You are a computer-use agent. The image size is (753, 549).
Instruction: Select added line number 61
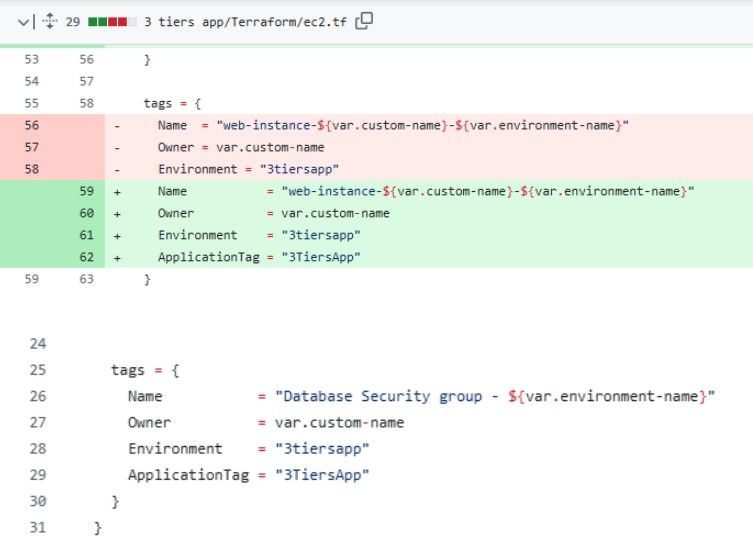click(85, 235)
